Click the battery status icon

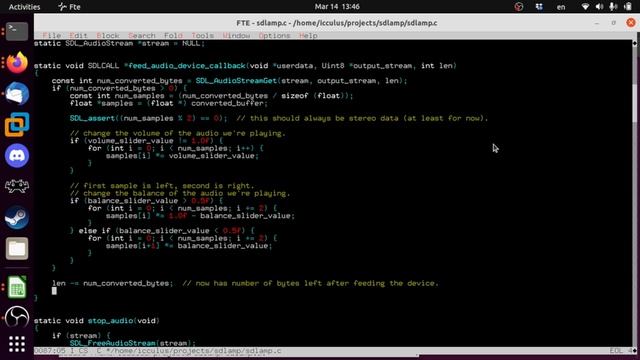pos(628,7)
